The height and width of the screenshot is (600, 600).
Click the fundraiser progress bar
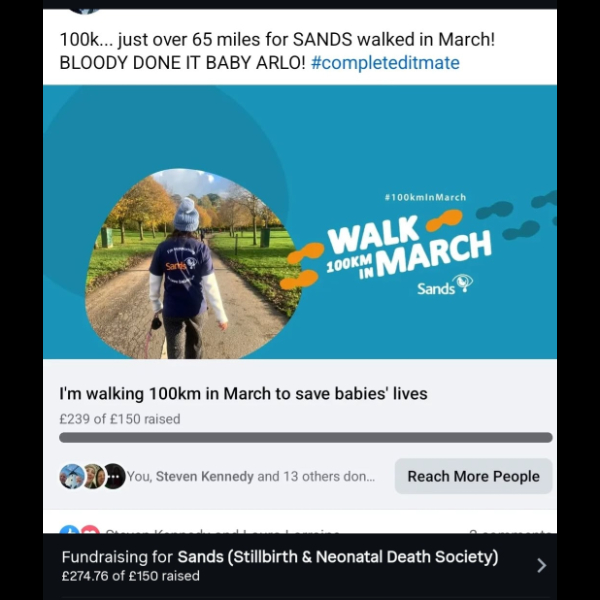click(x=305, y=437)
